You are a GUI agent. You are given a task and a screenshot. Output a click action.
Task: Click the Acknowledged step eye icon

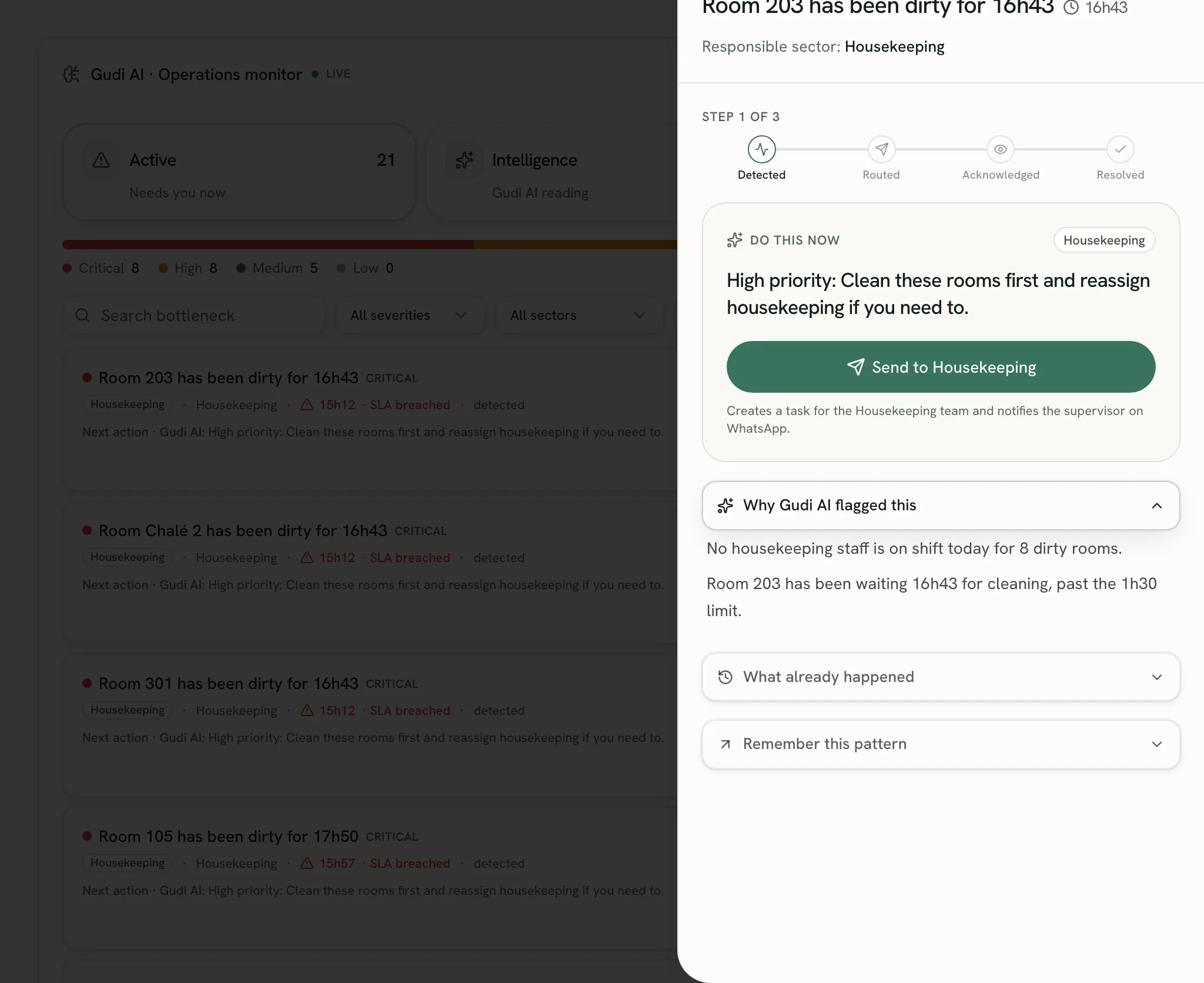pos(1001,149)
